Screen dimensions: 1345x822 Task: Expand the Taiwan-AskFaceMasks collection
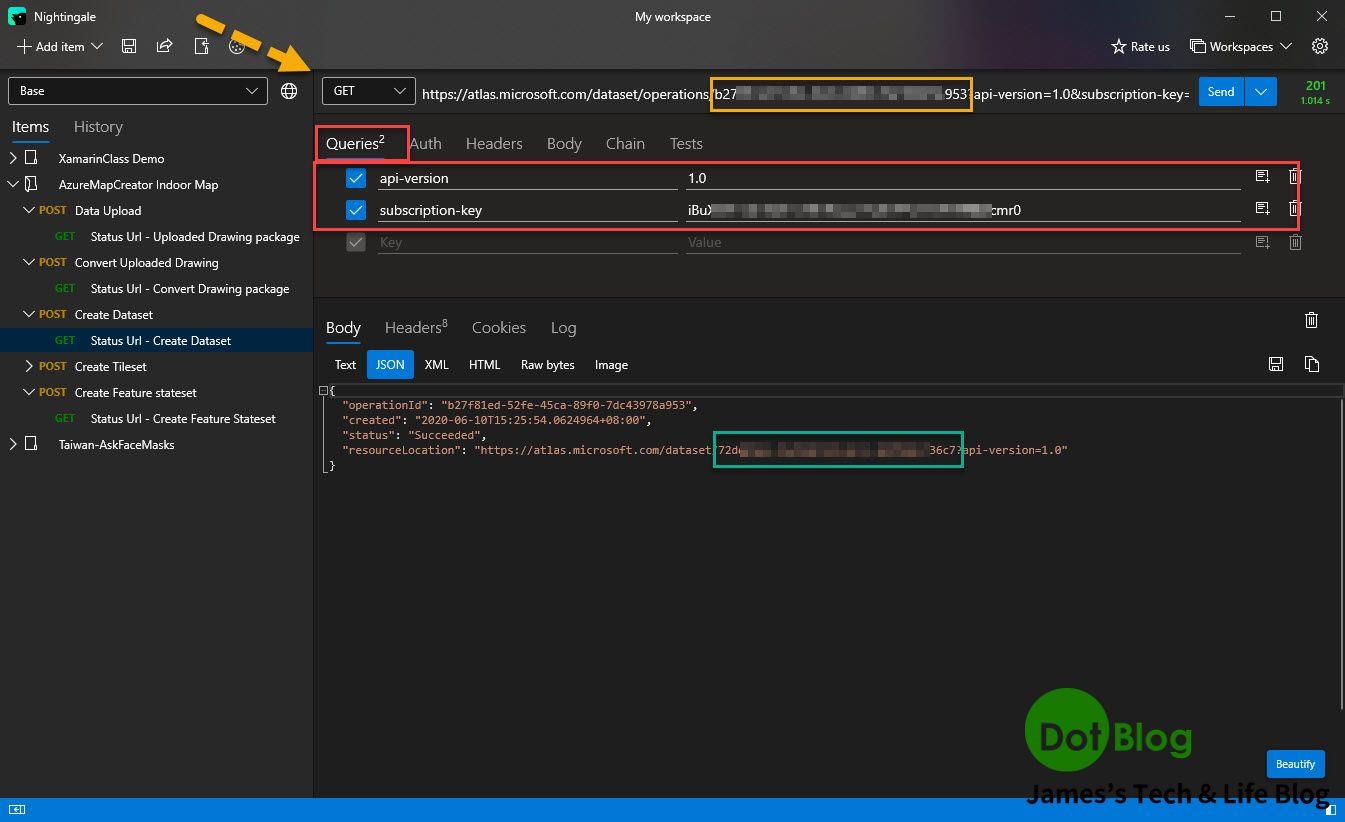tap(13, 444)
